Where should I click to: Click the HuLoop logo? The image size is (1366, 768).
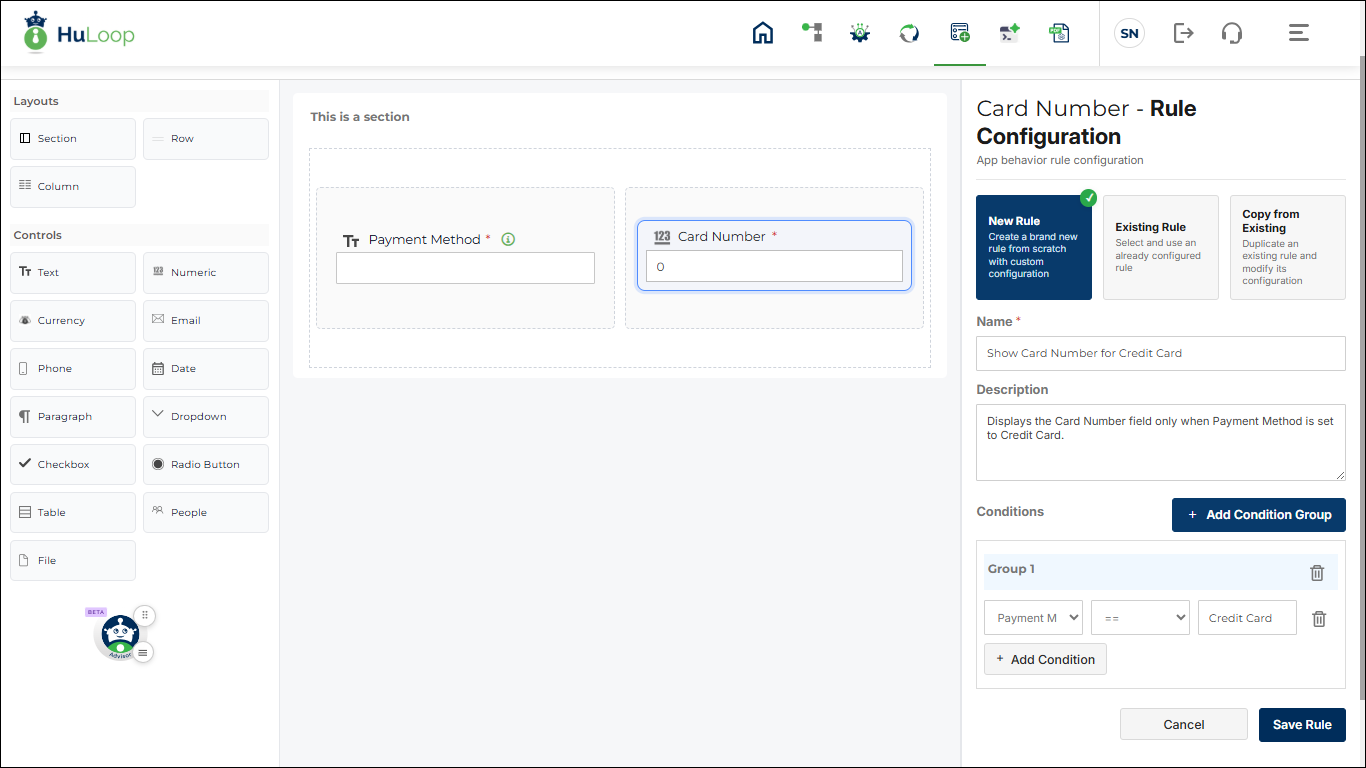click(79, 34)
